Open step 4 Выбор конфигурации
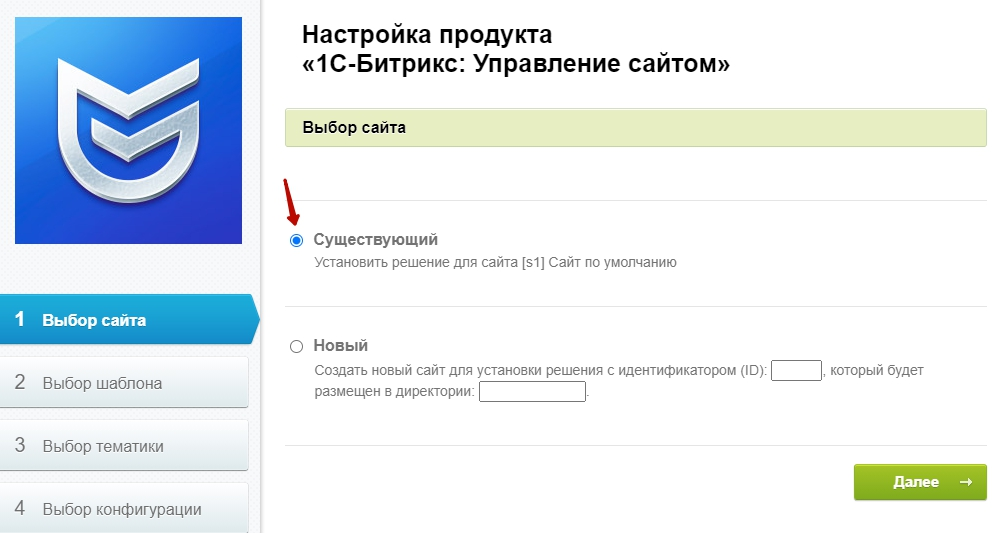The height and width of the screenshot is (533, 1003). (124, 508)
